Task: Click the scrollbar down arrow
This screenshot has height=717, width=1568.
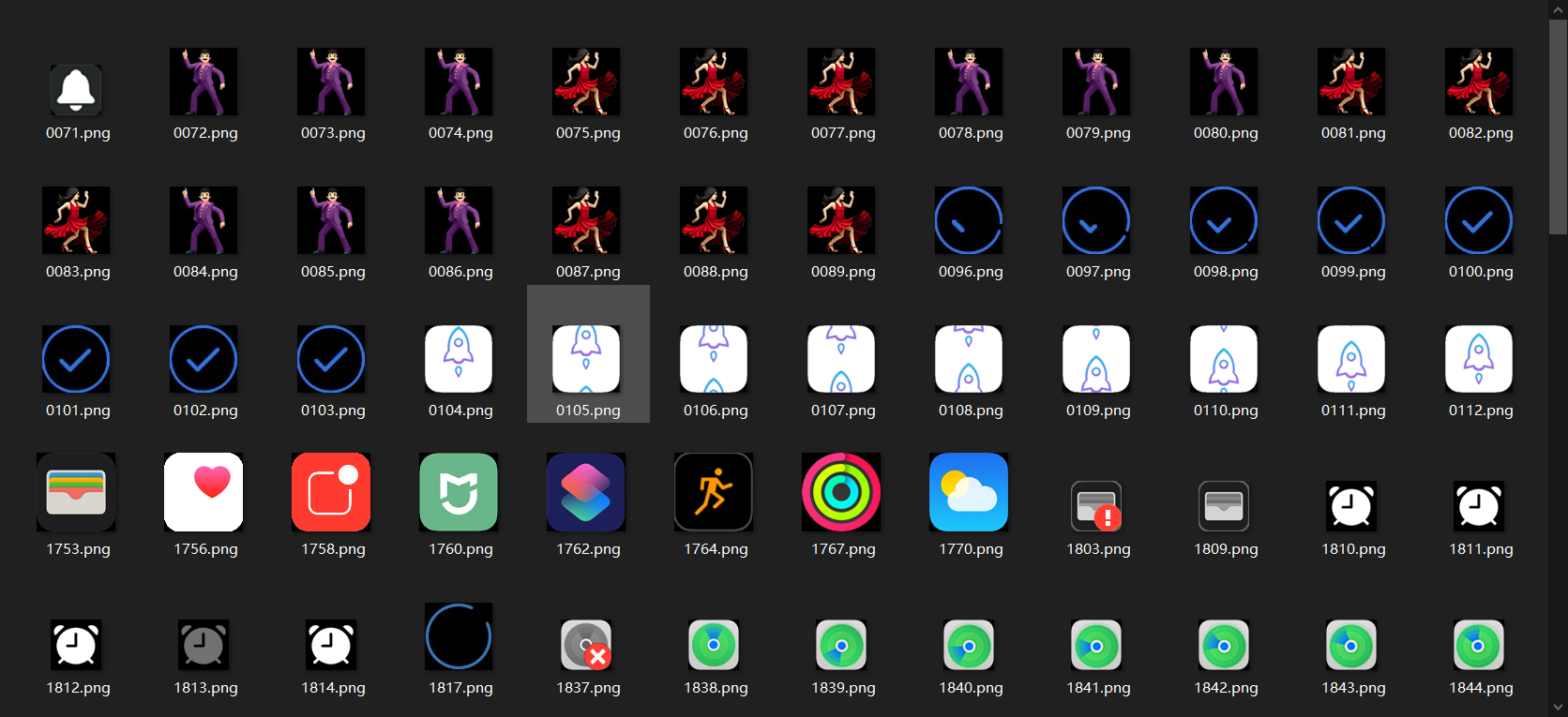Action: tap(1559, 708)
